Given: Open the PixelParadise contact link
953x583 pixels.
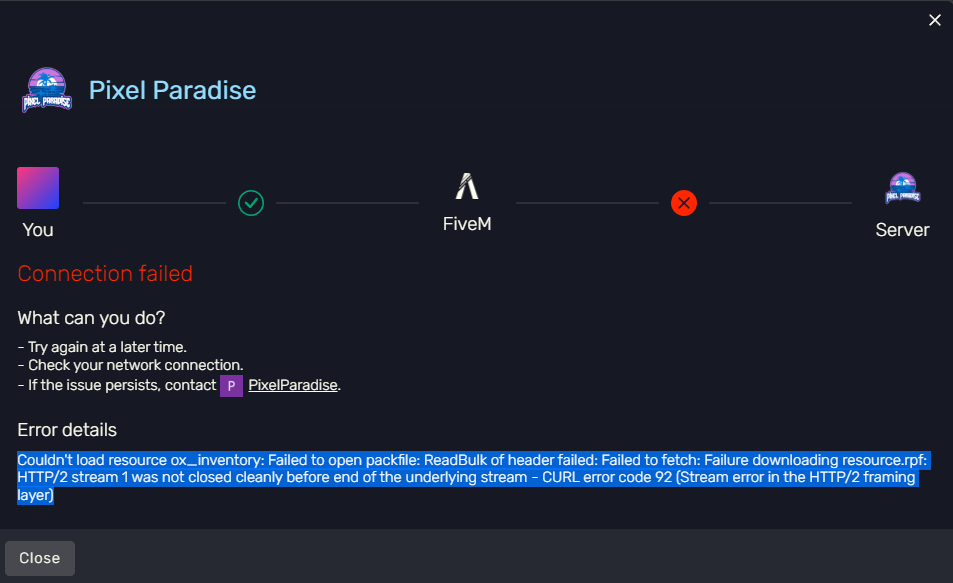Looking at the screenshot, I should (x=293, y=385).
